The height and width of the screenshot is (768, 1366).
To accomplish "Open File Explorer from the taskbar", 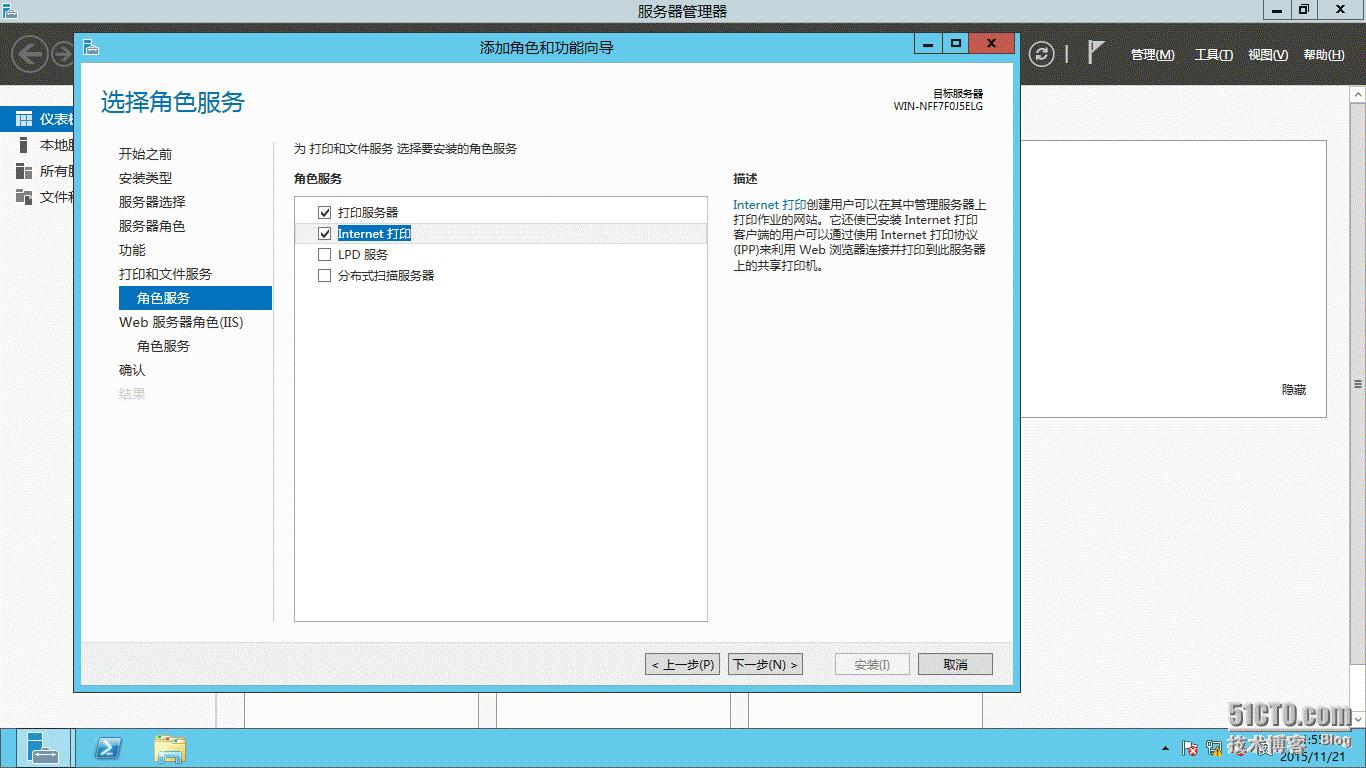I will [170, 748].
